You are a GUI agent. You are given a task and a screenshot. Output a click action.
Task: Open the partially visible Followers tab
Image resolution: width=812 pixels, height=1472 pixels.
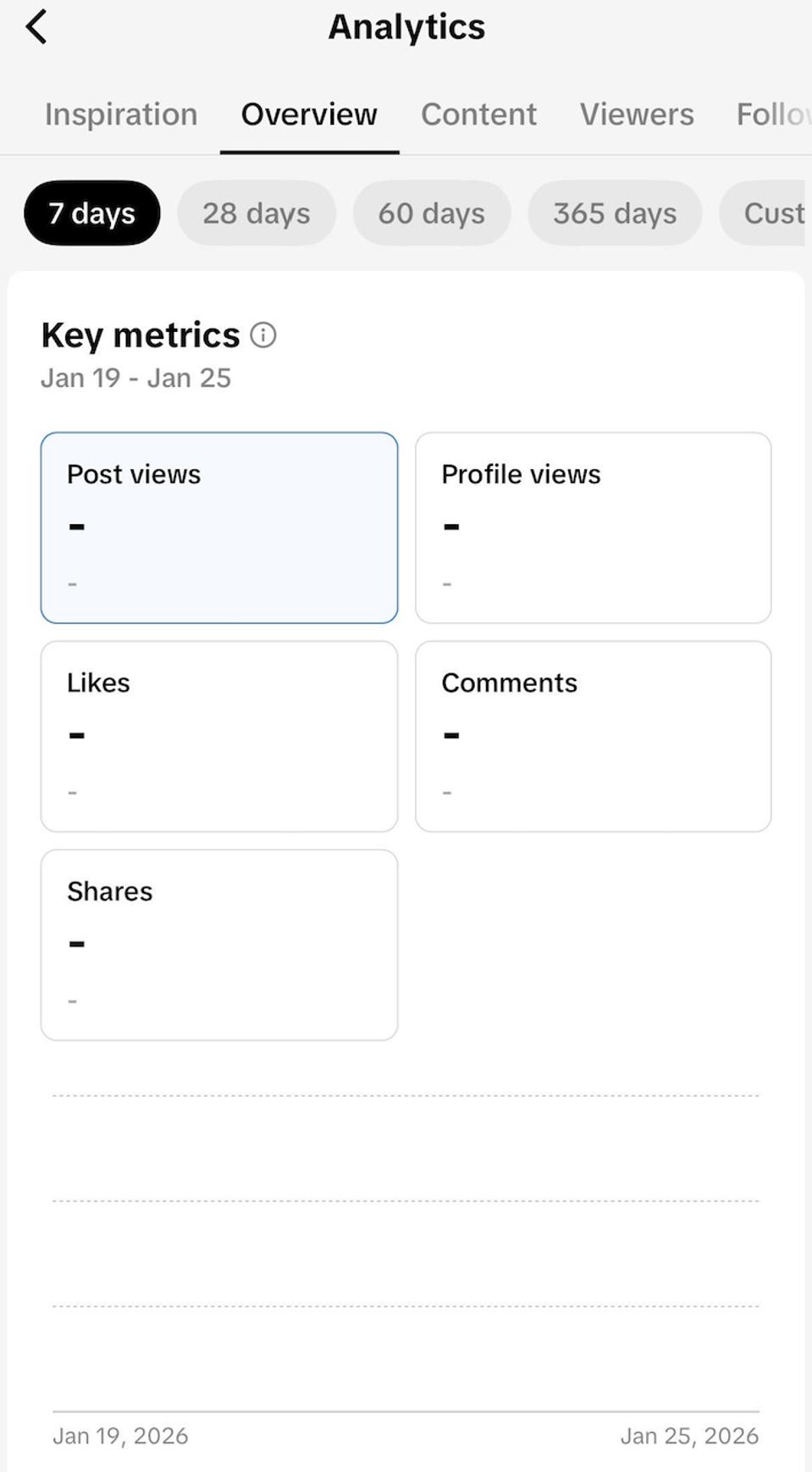coord(771,114)
